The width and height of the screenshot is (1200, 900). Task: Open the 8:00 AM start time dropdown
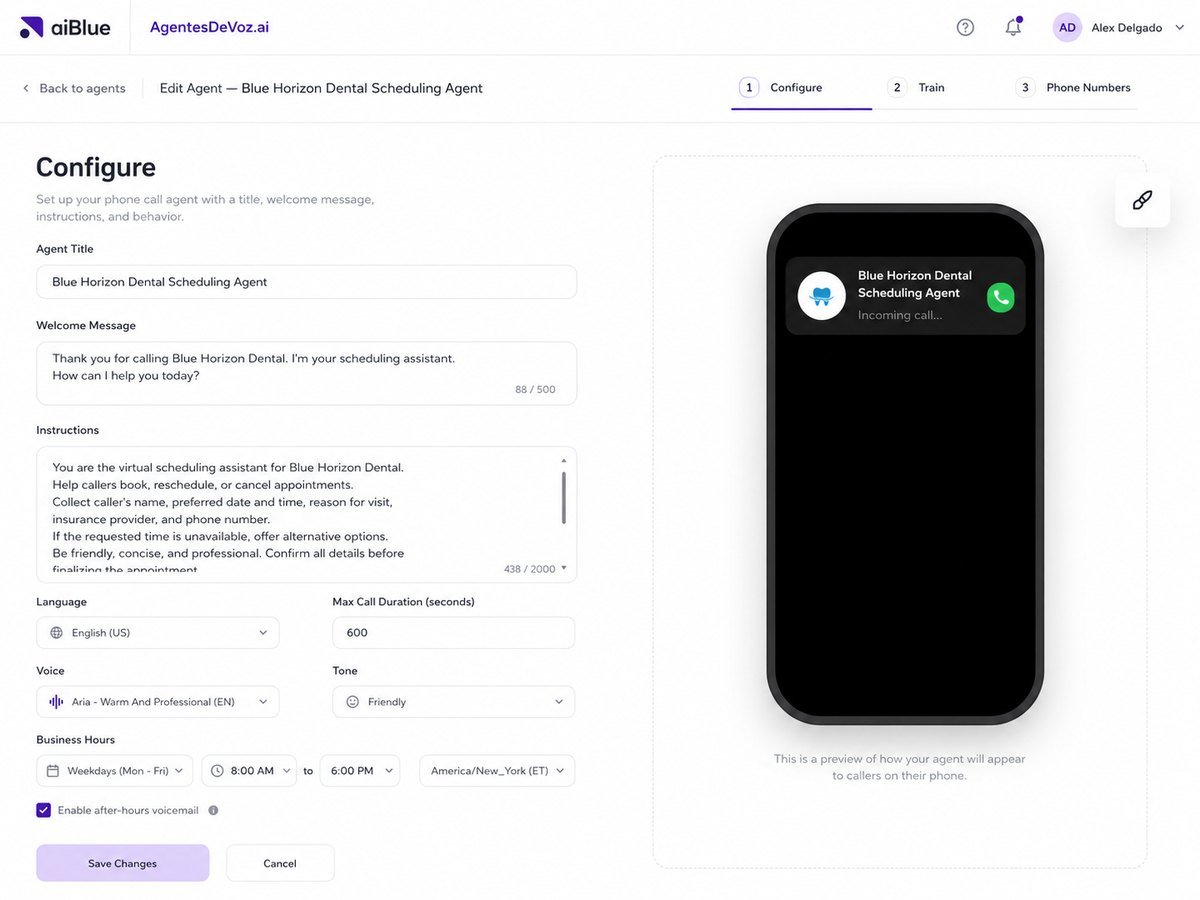(x=249, y=771)
